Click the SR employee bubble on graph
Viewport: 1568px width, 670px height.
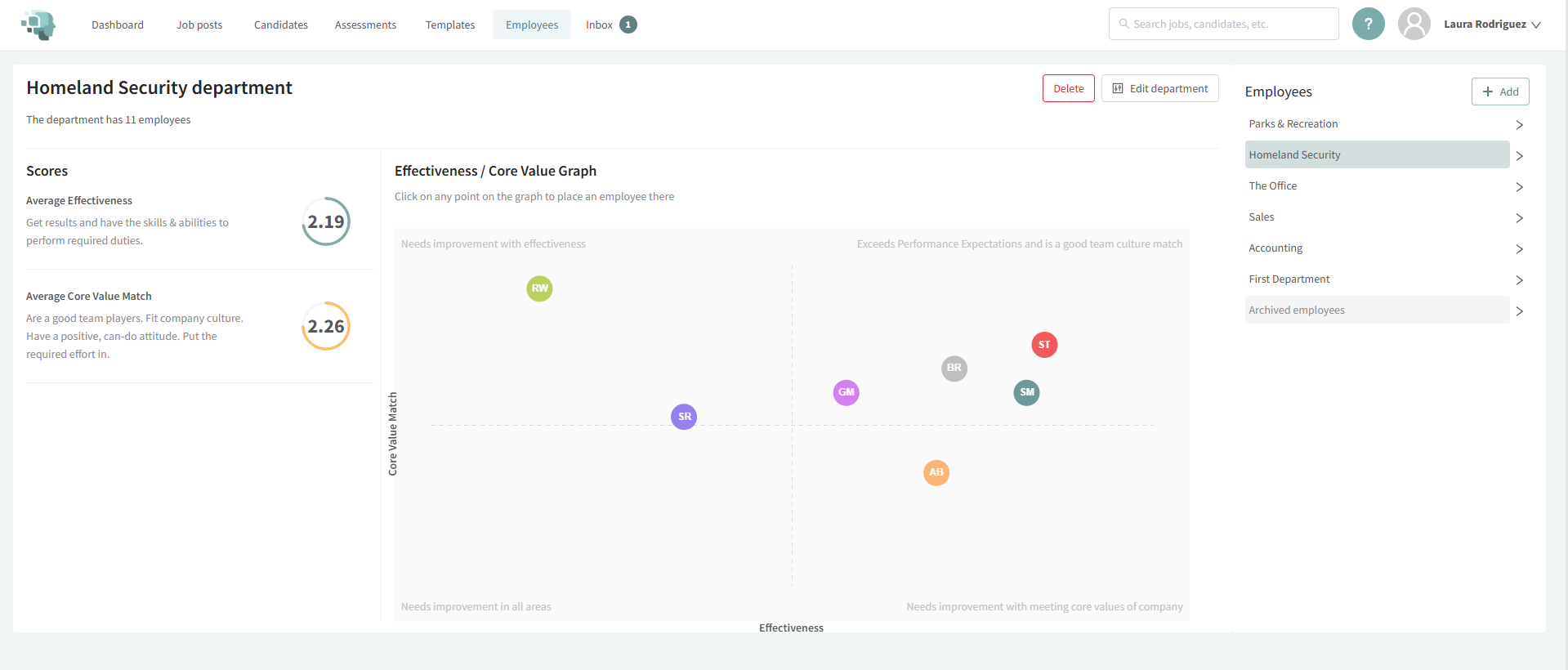click(684, 417)
